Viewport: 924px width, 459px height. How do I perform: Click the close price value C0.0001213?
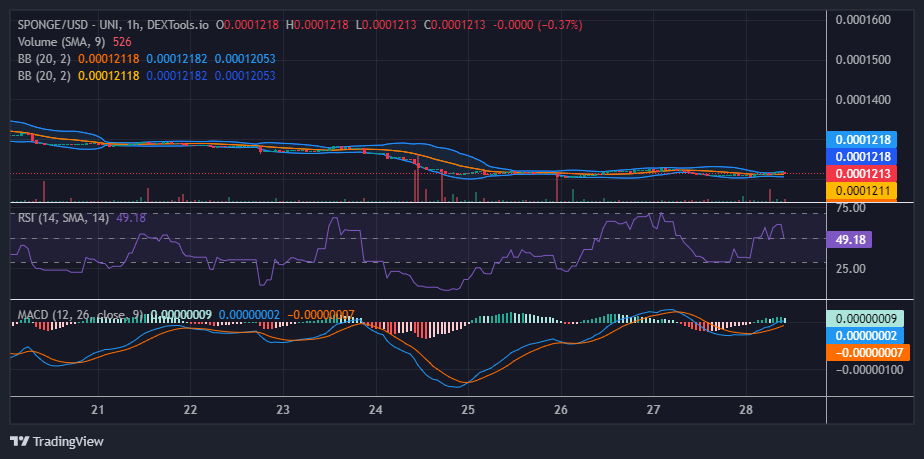[x=453, y=25]
